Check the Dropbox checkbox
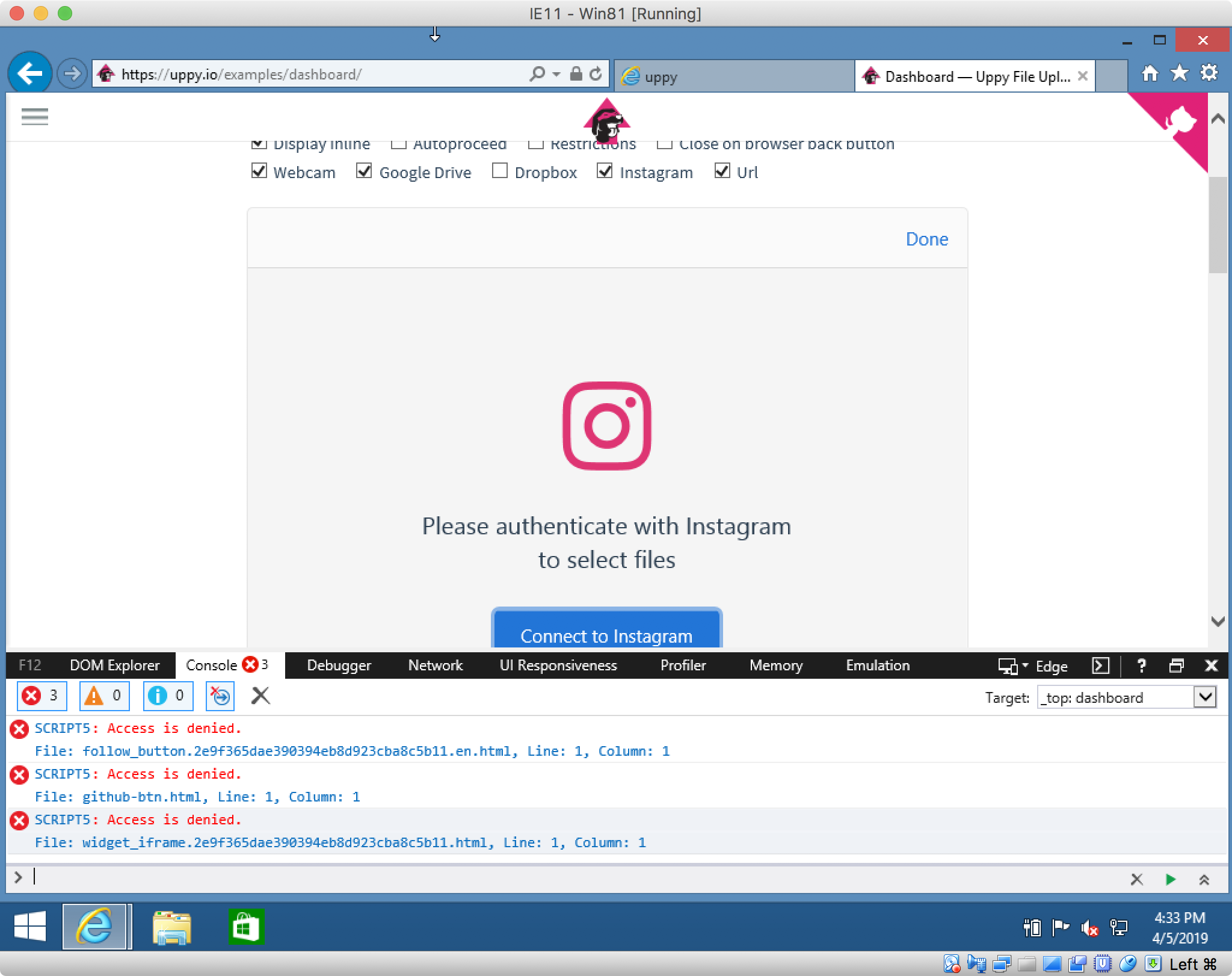 click(499, 171)
